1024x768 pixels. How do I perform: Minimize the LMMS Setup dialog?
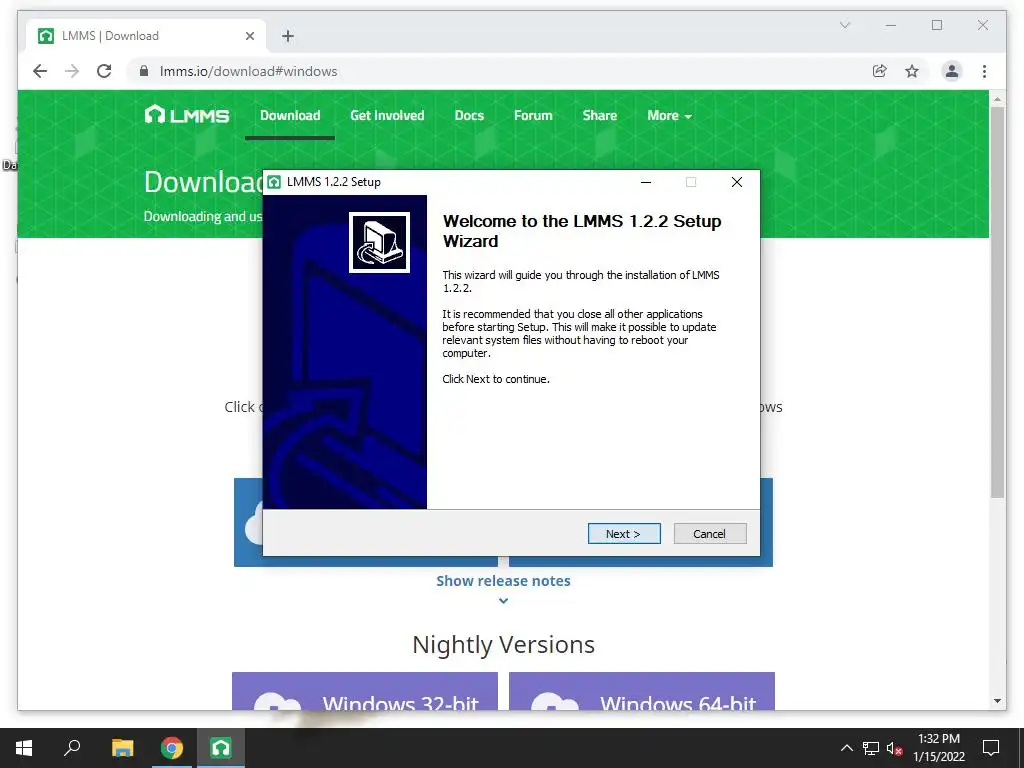pyautogui.click(x=646, y=182)
